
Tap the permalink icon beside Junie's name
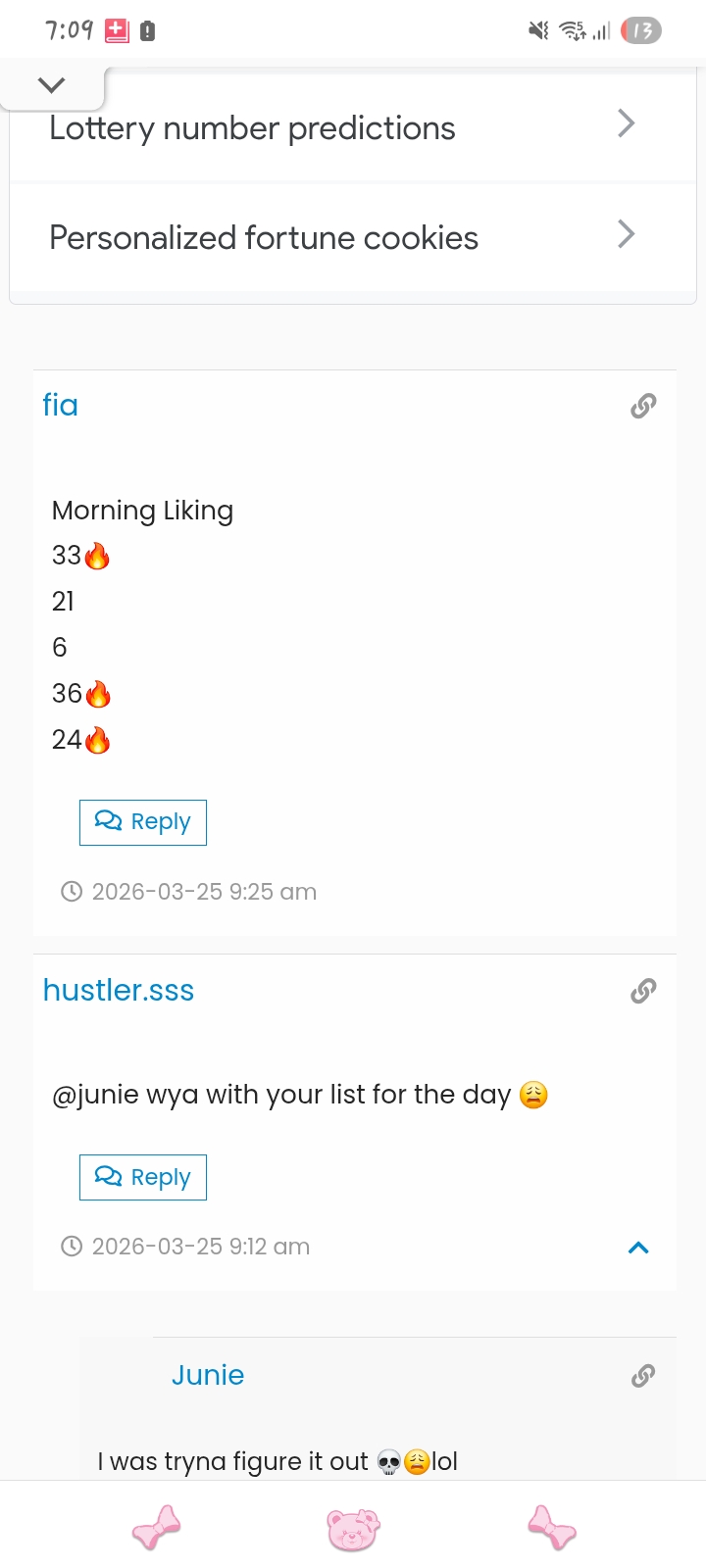(x=643, y=1376)
